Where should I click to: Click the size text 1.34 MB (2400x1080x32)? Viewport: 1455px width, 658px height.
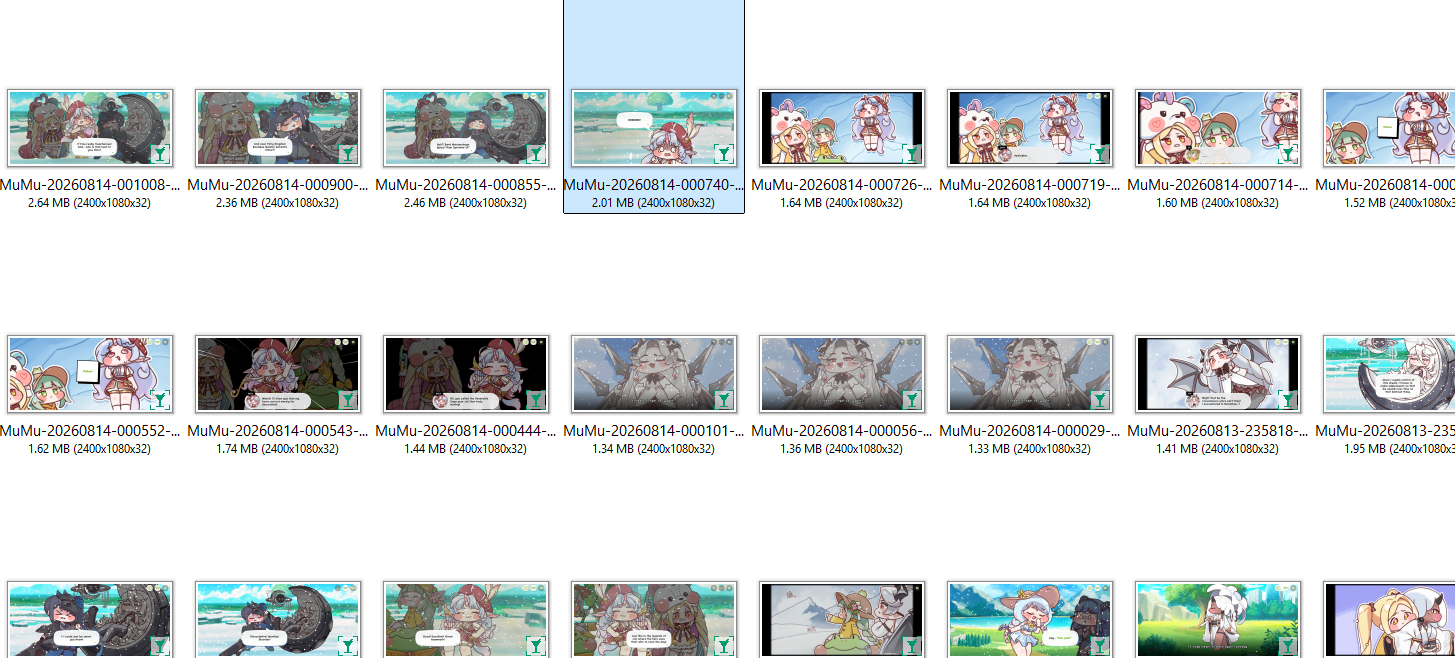pyautogui.click(x=654, y=449)
